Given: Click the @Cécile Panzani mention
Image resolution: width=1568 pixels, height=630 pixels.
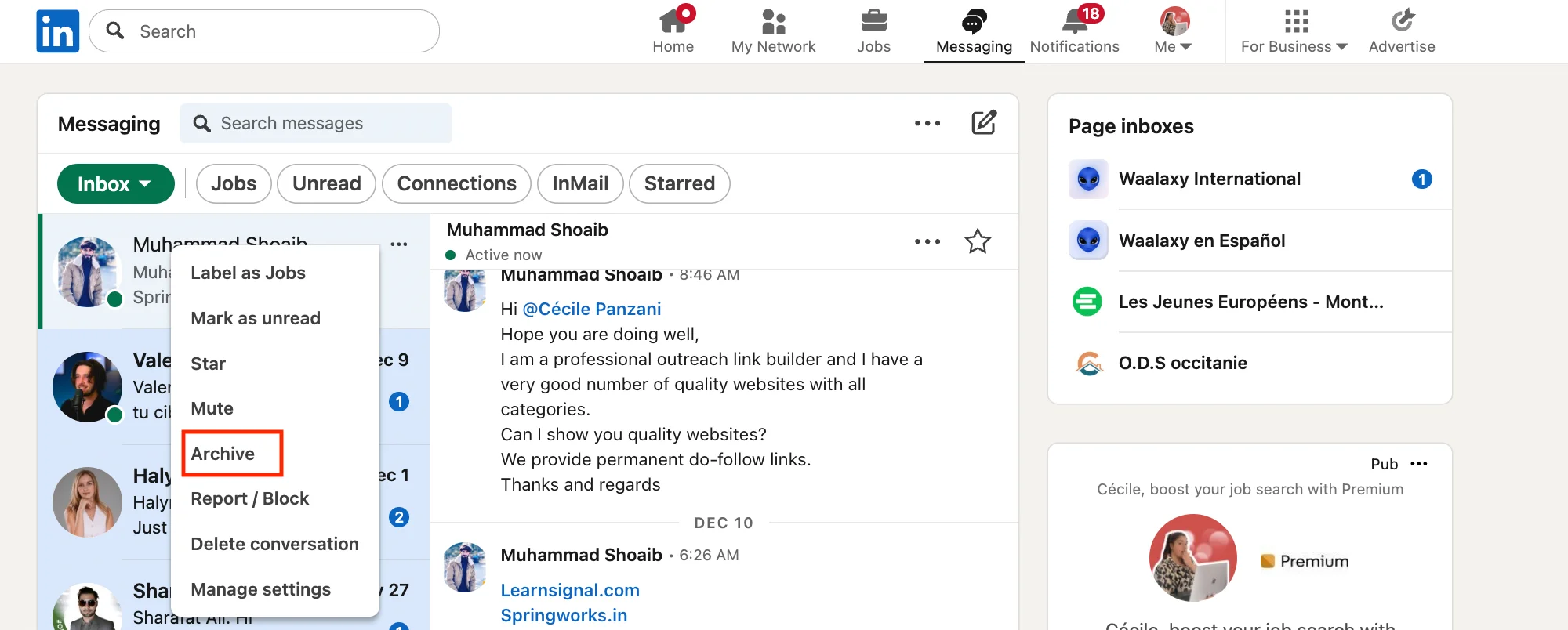Looking at the screenshot, I should (592, 309).
